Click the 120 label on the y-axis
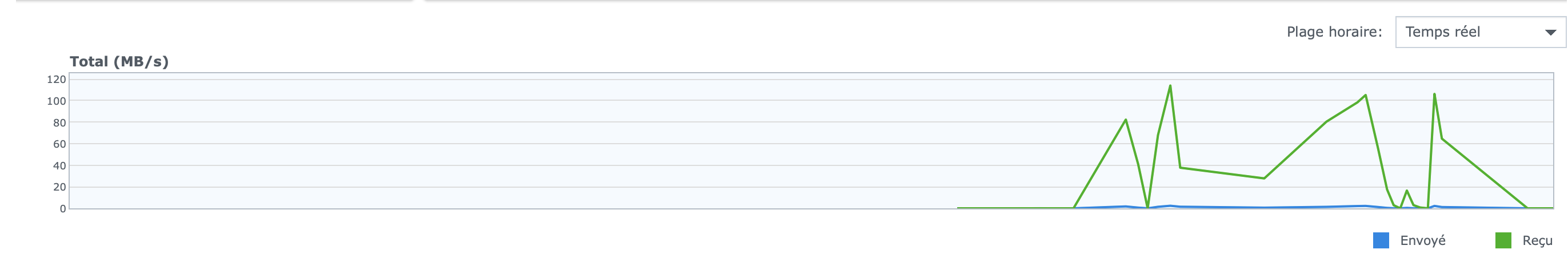 (x=56, y=80)
